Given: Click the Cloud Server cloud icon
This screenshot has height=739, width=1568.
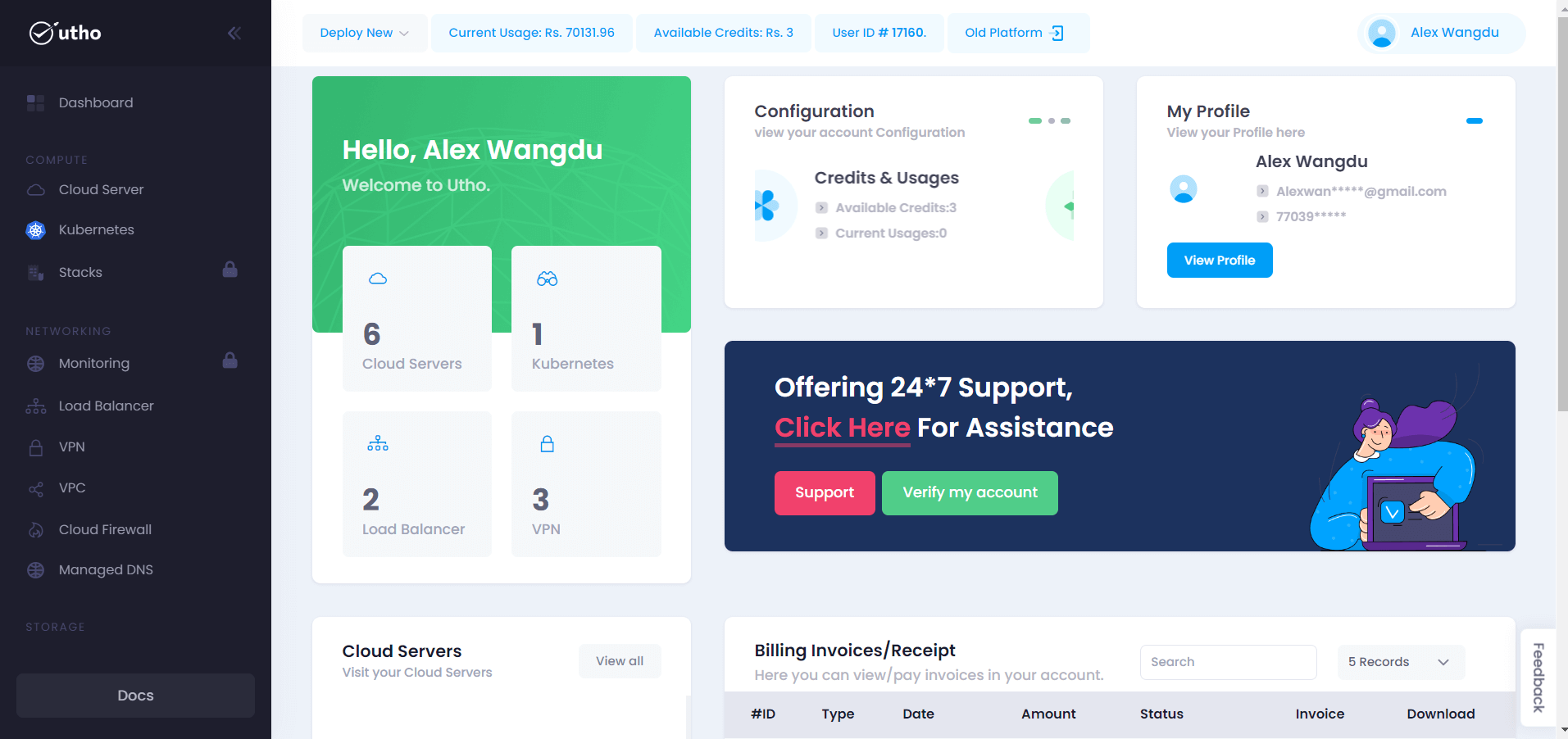Looking at the screenshot, I should (35, 189).
